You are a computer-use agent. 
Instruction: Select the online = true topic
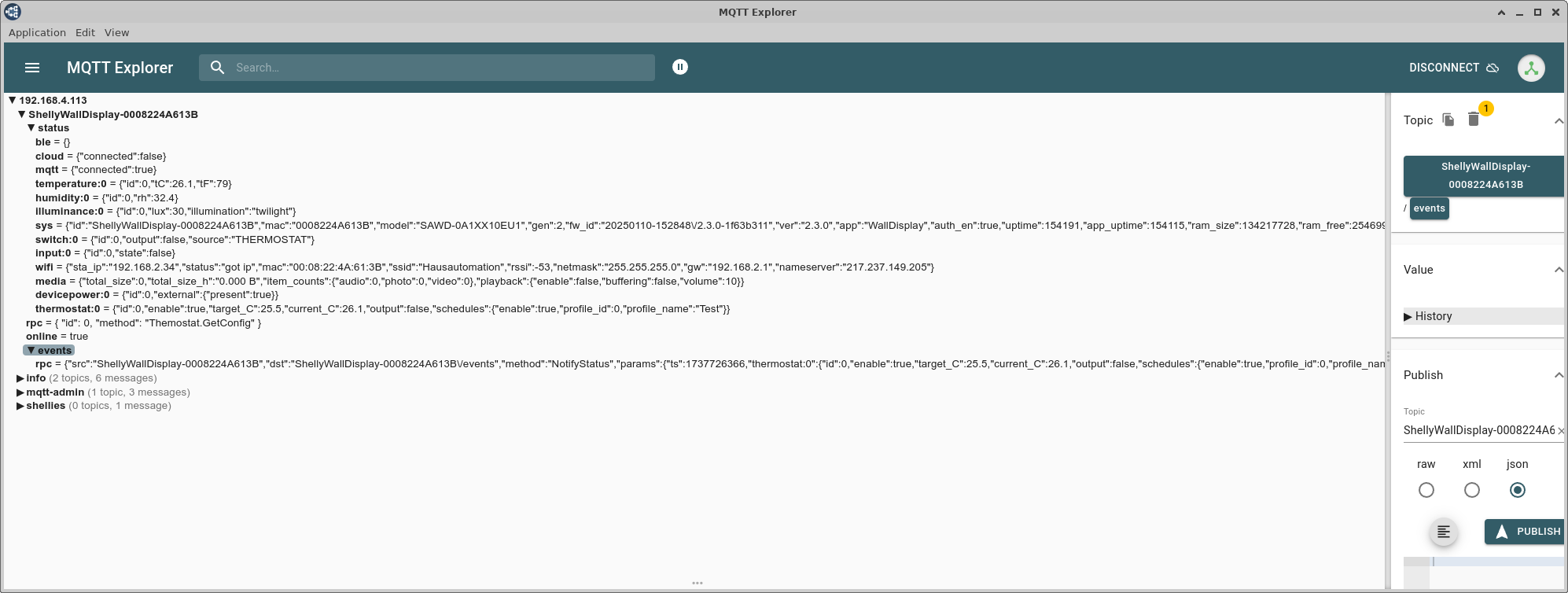[x=57, y=337]
